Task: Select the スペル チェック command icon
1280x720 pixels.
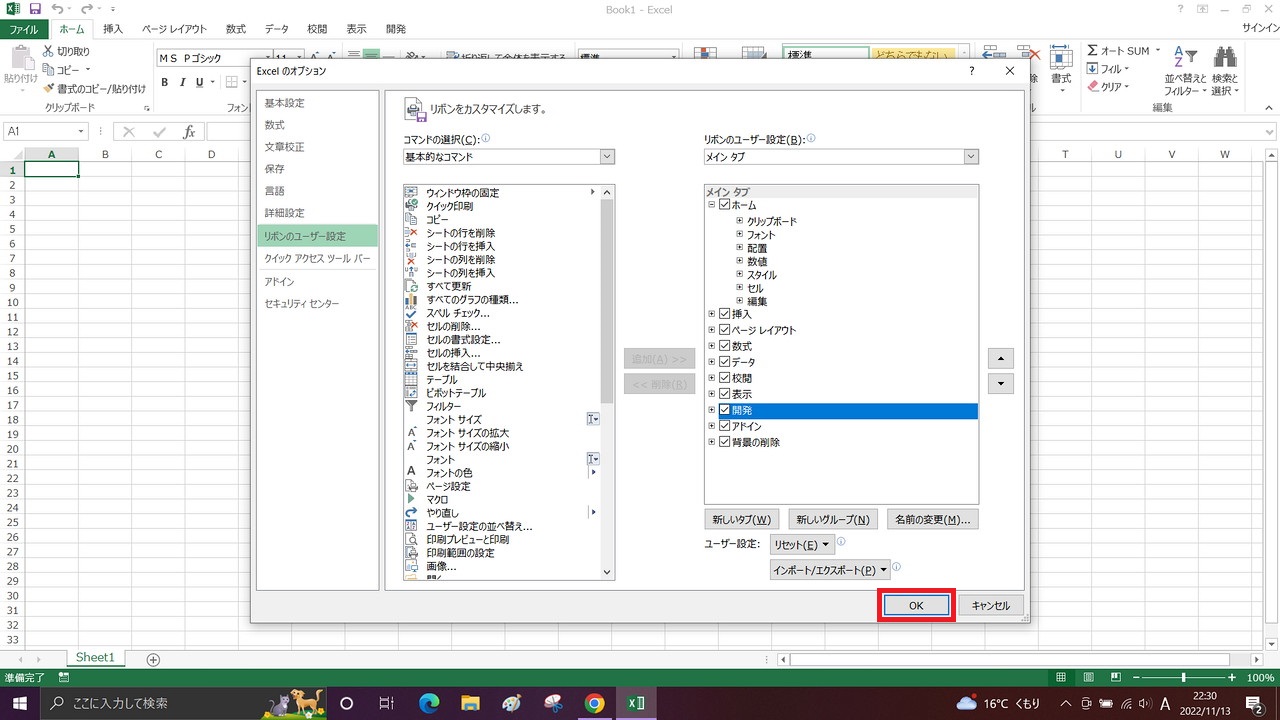Action: (410, 313)
